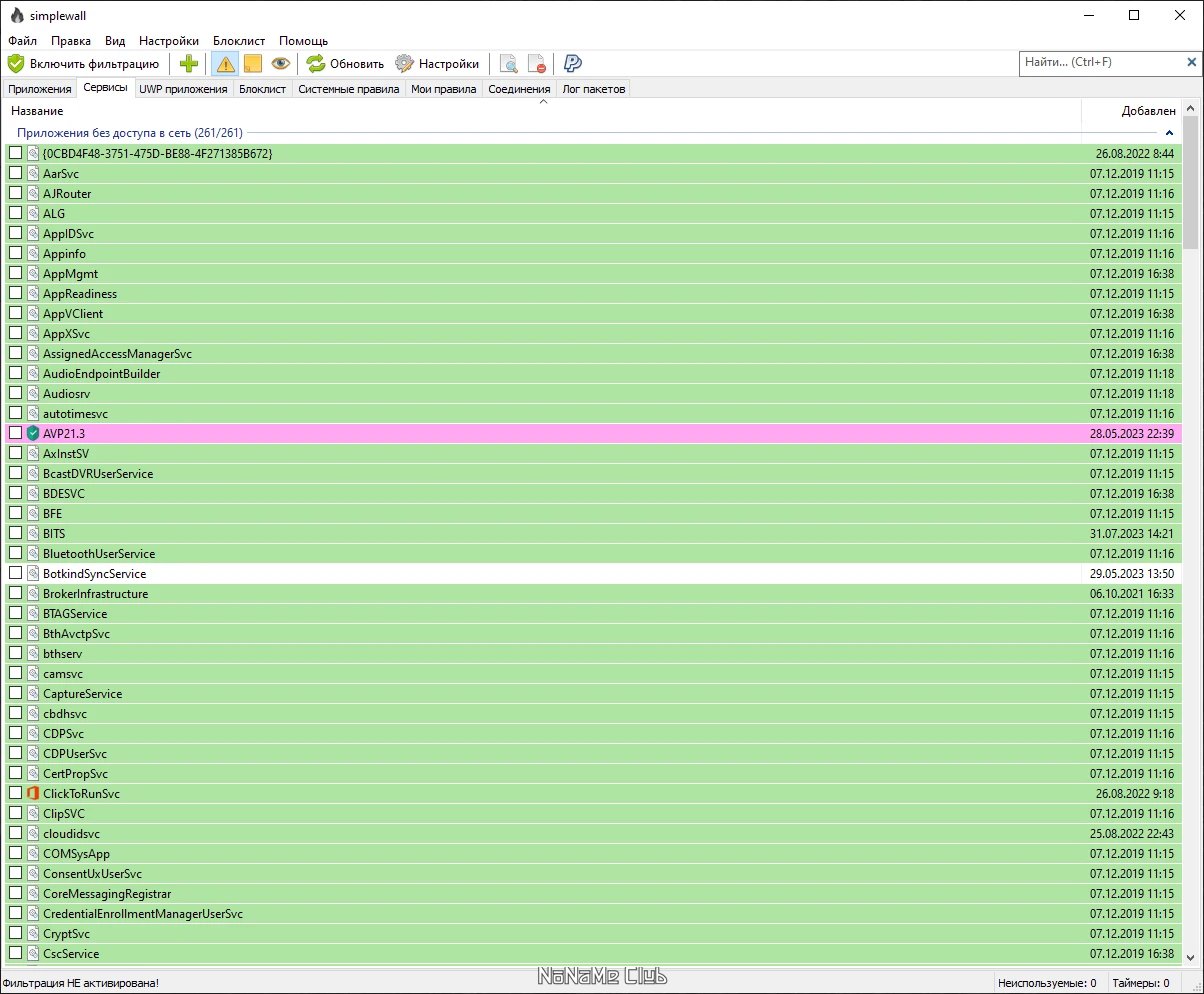Check the AppIDSvc checkbox
Screen dimensions: 1204x994
(15, 233)
